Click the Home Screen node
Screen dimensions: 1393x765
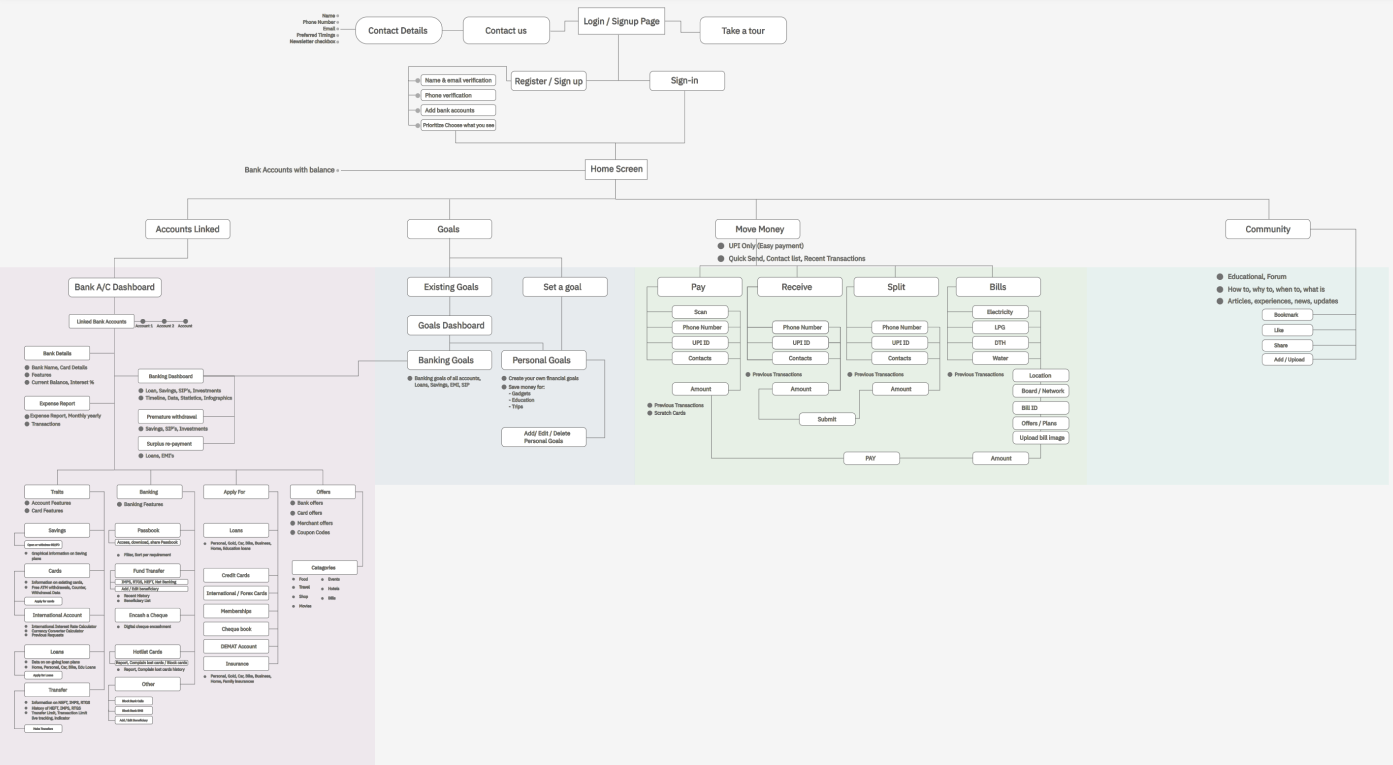(616, 169)
